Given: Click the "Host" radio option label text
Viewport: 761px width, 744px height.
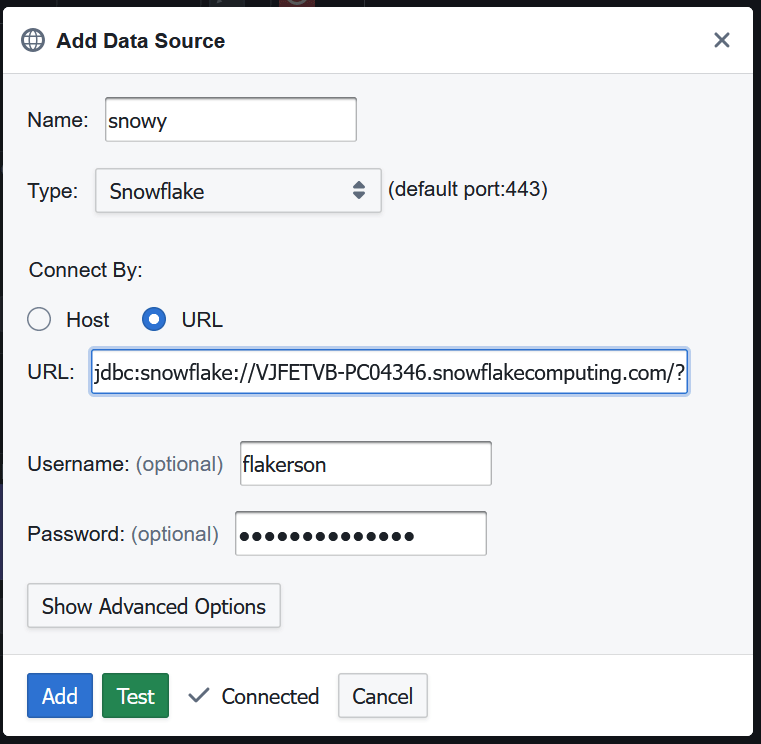Looking at the screenshot, I should coord(88,320).
